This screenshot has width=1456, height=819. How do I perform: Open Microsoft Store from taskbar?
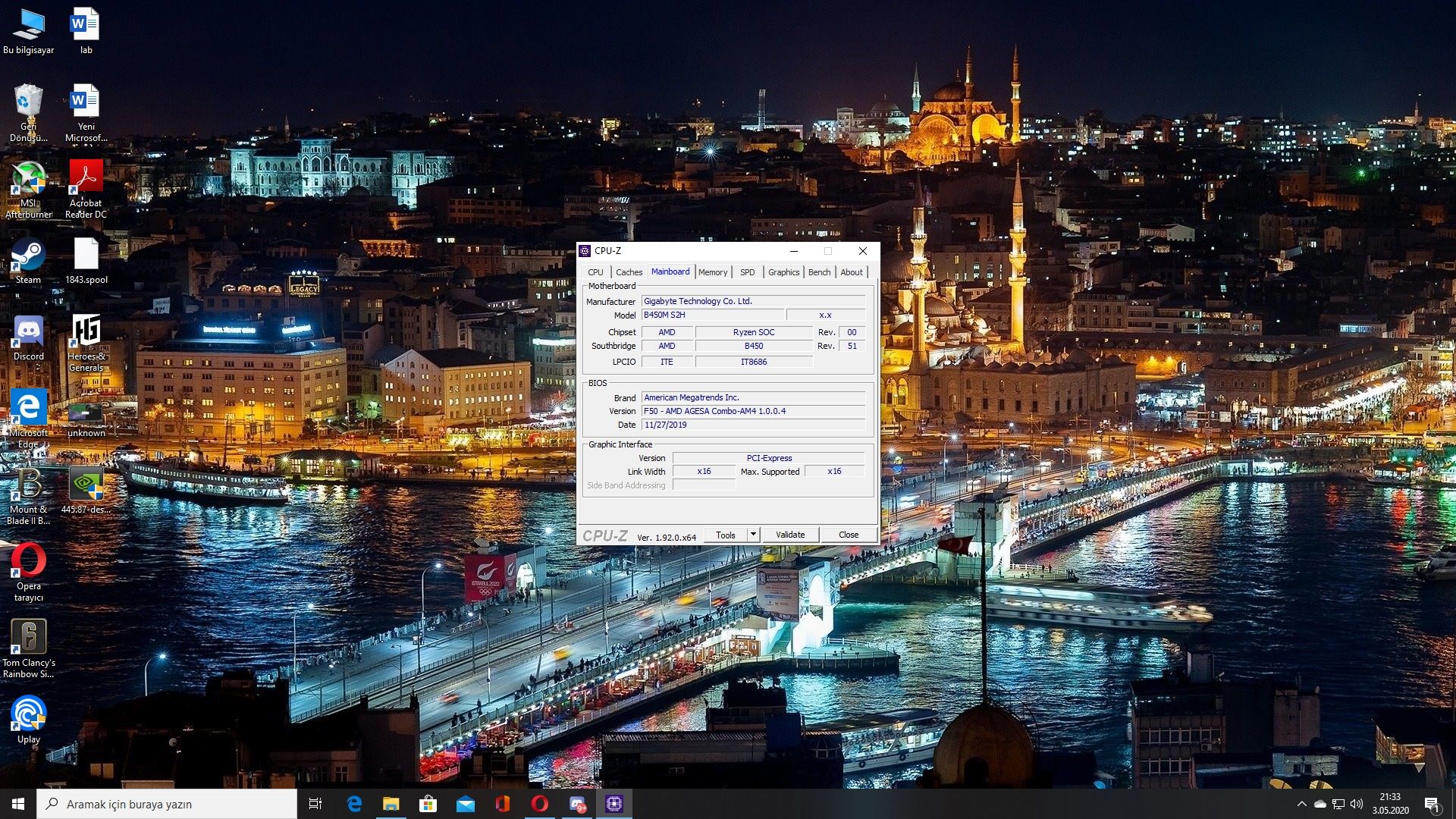pyautogui.click(x=428, y=804)
